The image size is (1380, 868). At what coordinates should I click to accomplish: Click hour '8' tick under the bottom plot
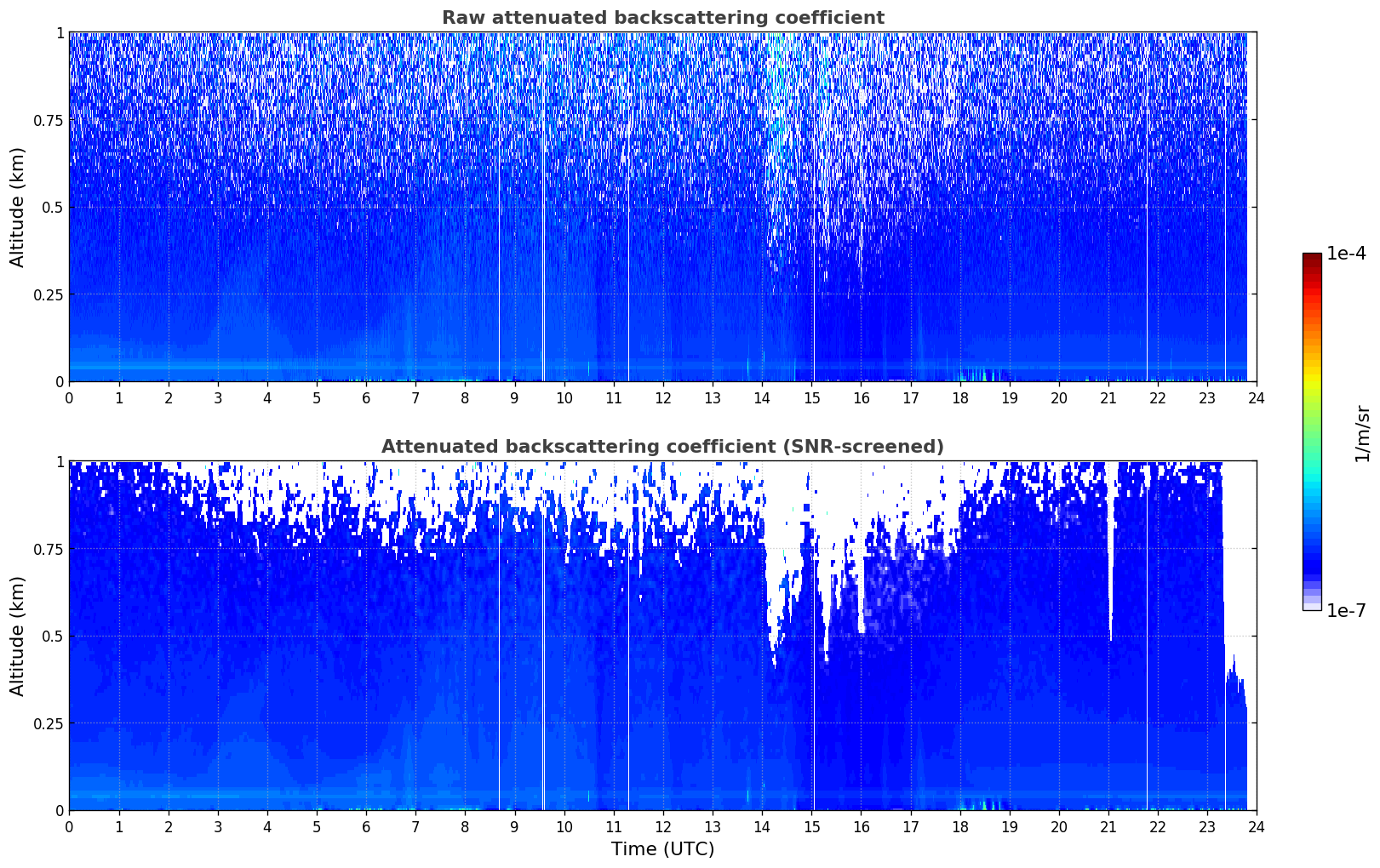465,826
